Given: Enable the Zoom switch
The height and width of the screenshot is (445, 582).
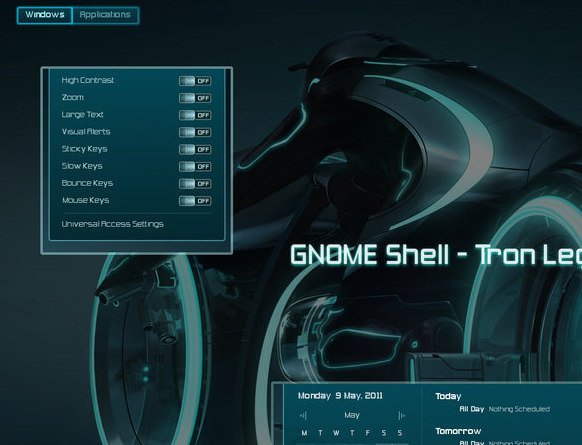Looking at the screenshot, I should tap(195, 98).
